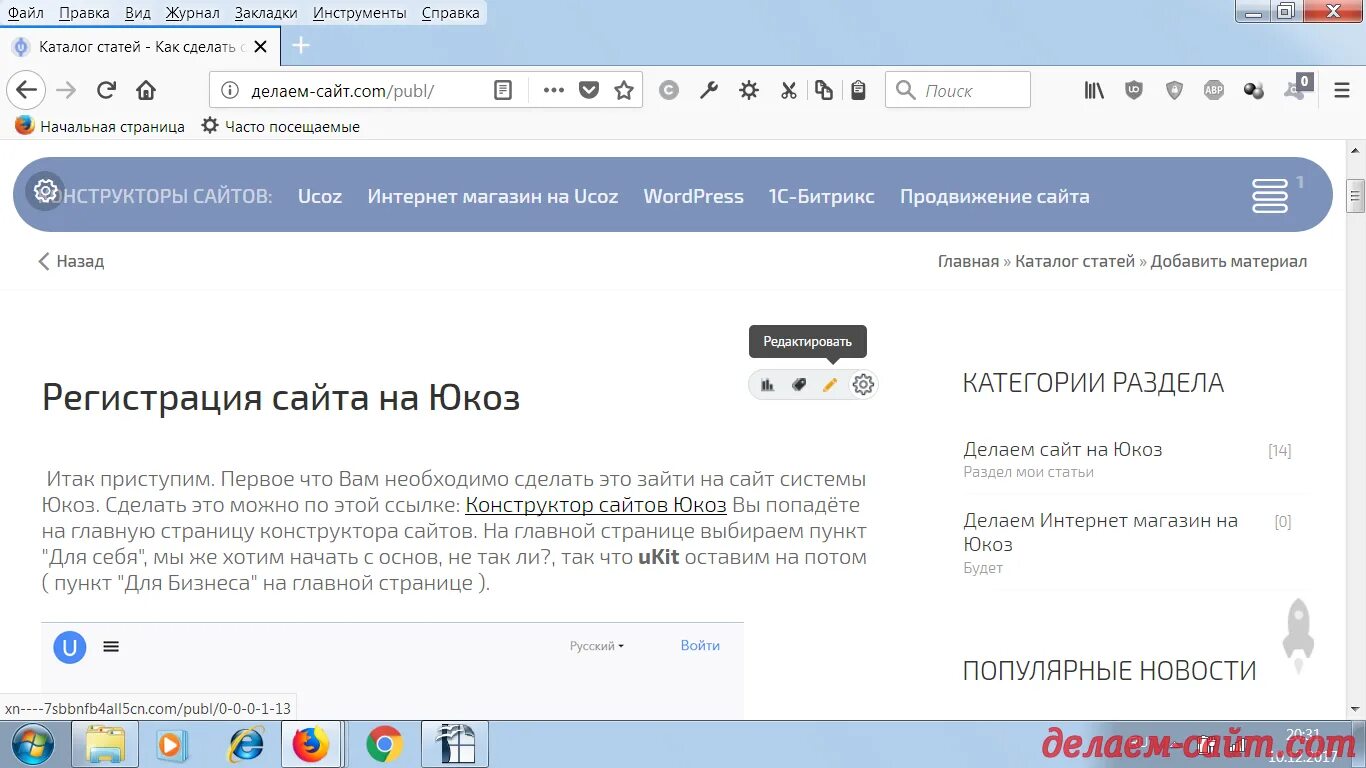This screenshot has height=768, width=1366.
Task: Show site information icon in address bar
Action: 230,91
